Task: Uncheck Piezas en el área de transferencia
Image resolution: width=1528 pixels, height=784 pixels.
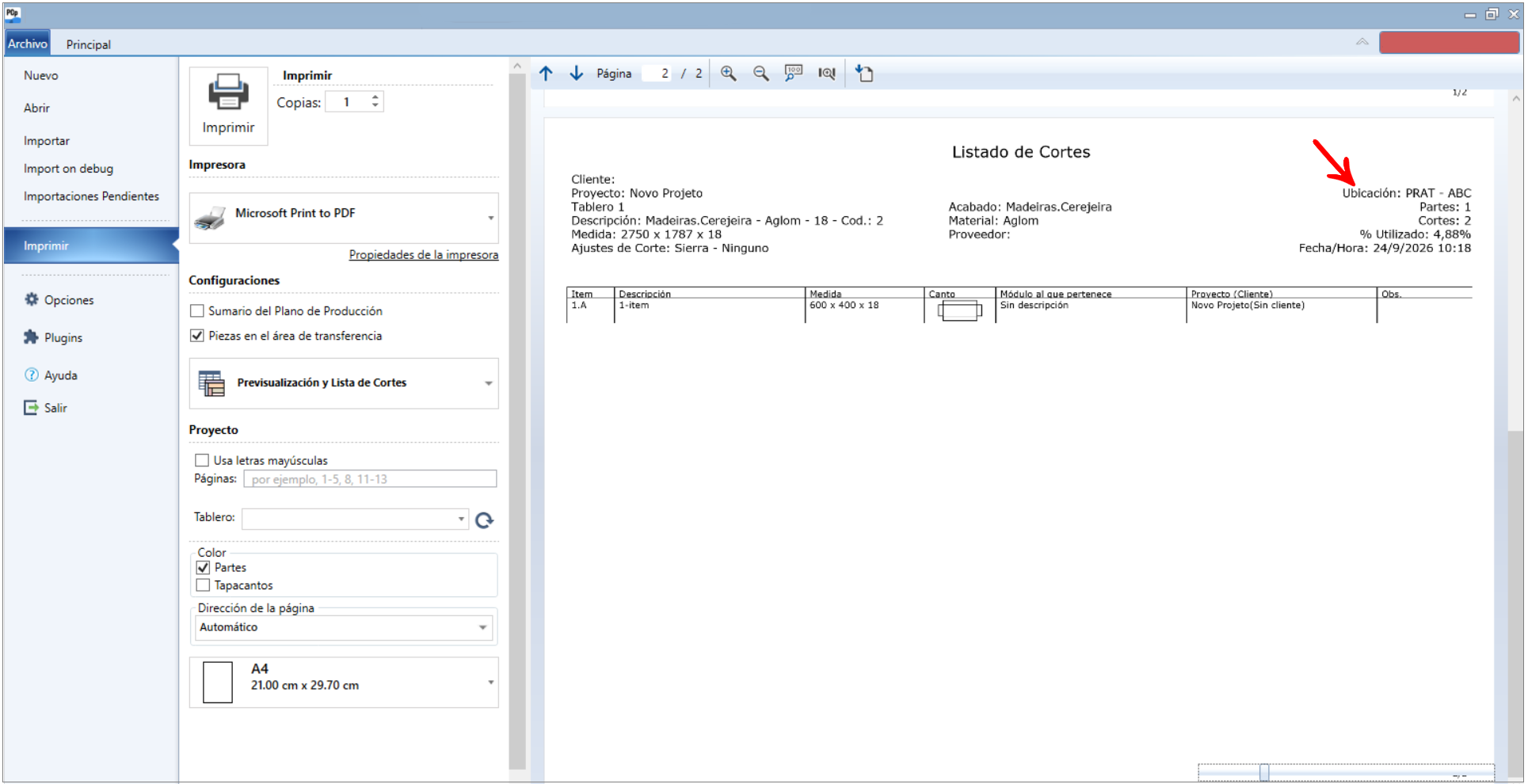Action: point(197,336)
